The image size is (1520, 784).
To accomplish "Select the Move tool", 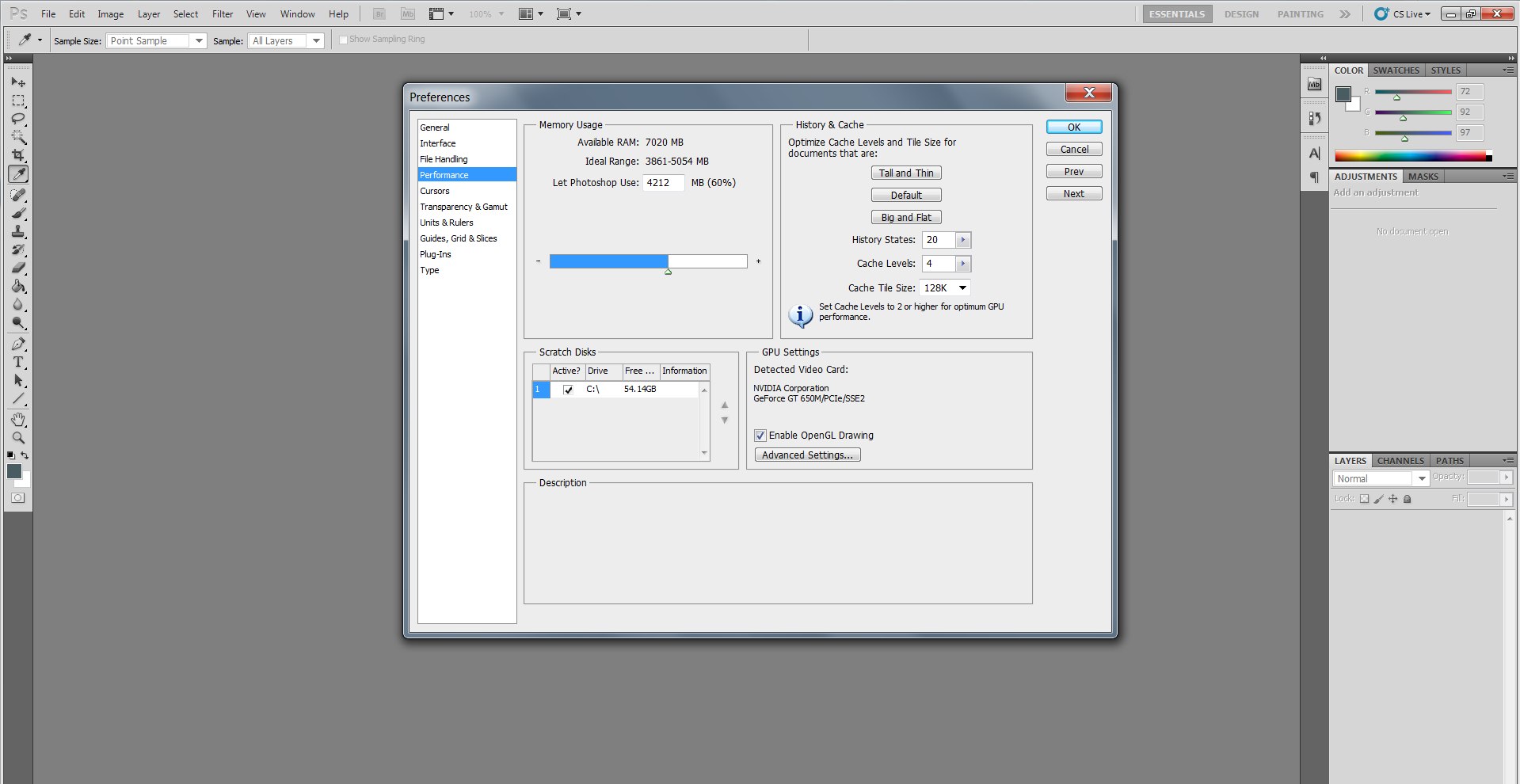I will pos(18,82).
